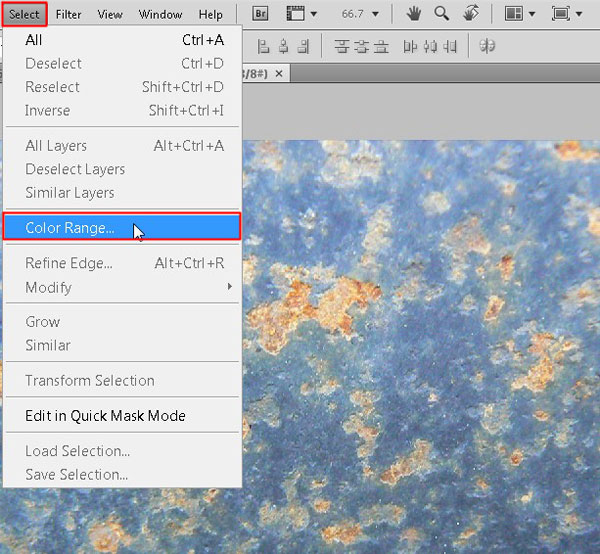Open the Filter menu

pyautogui.click(x=69, y=15)
